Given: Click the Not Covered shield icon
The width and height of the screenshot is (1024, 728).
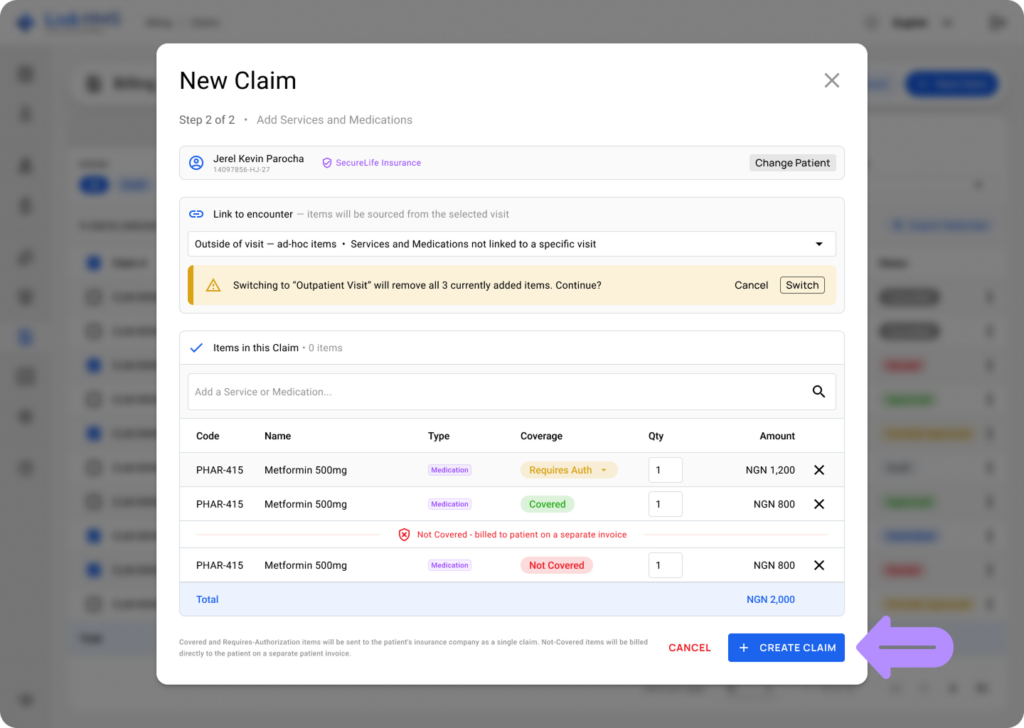Looking at the screenshot, I should tap(404, 535).
